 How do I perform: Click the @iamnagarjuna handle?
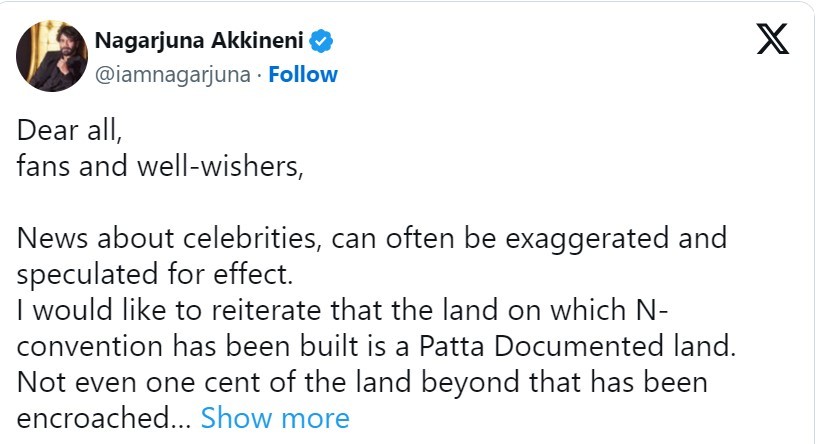(x=172, y=74)
